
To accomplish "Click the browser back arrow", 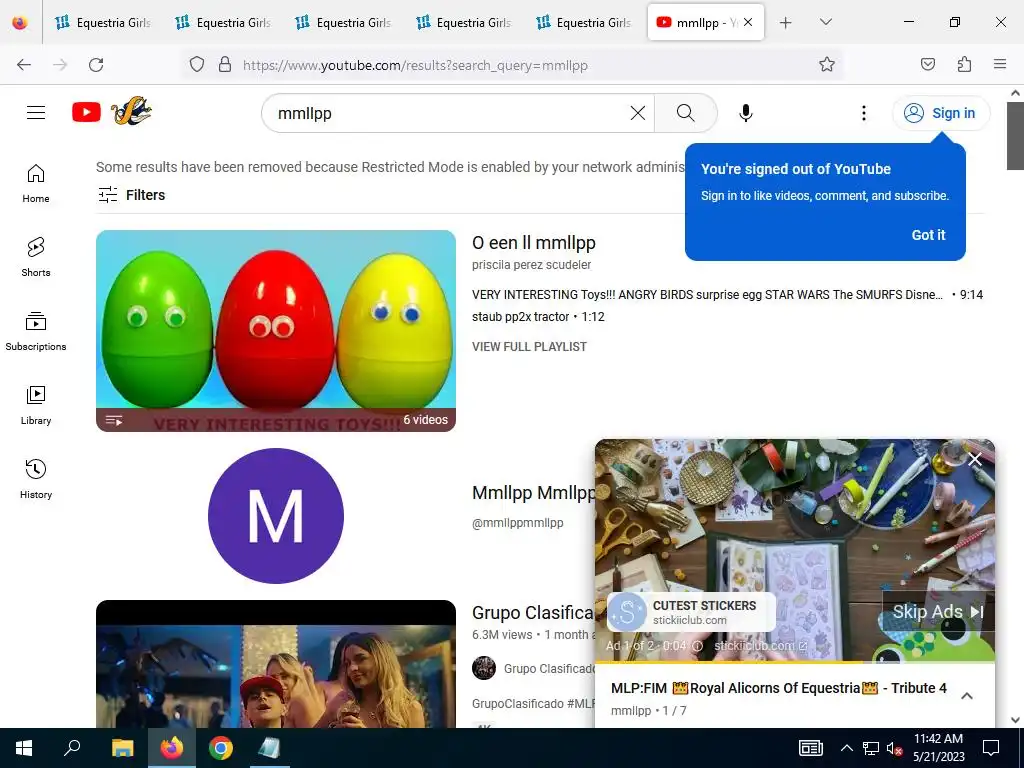I will tap(24, 65).
